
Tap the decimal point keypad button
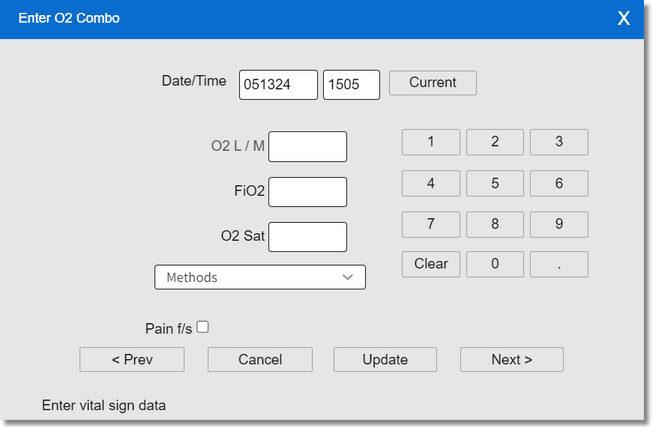pos(559,264)
